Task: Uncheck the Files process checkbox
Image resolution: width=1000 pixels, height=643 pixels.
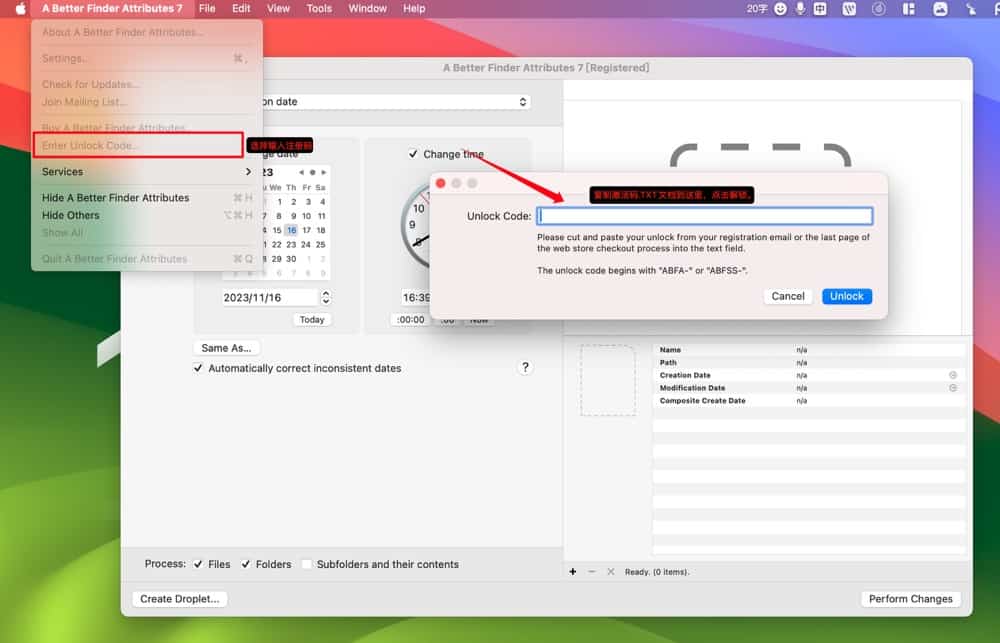Action: [199, 564]
